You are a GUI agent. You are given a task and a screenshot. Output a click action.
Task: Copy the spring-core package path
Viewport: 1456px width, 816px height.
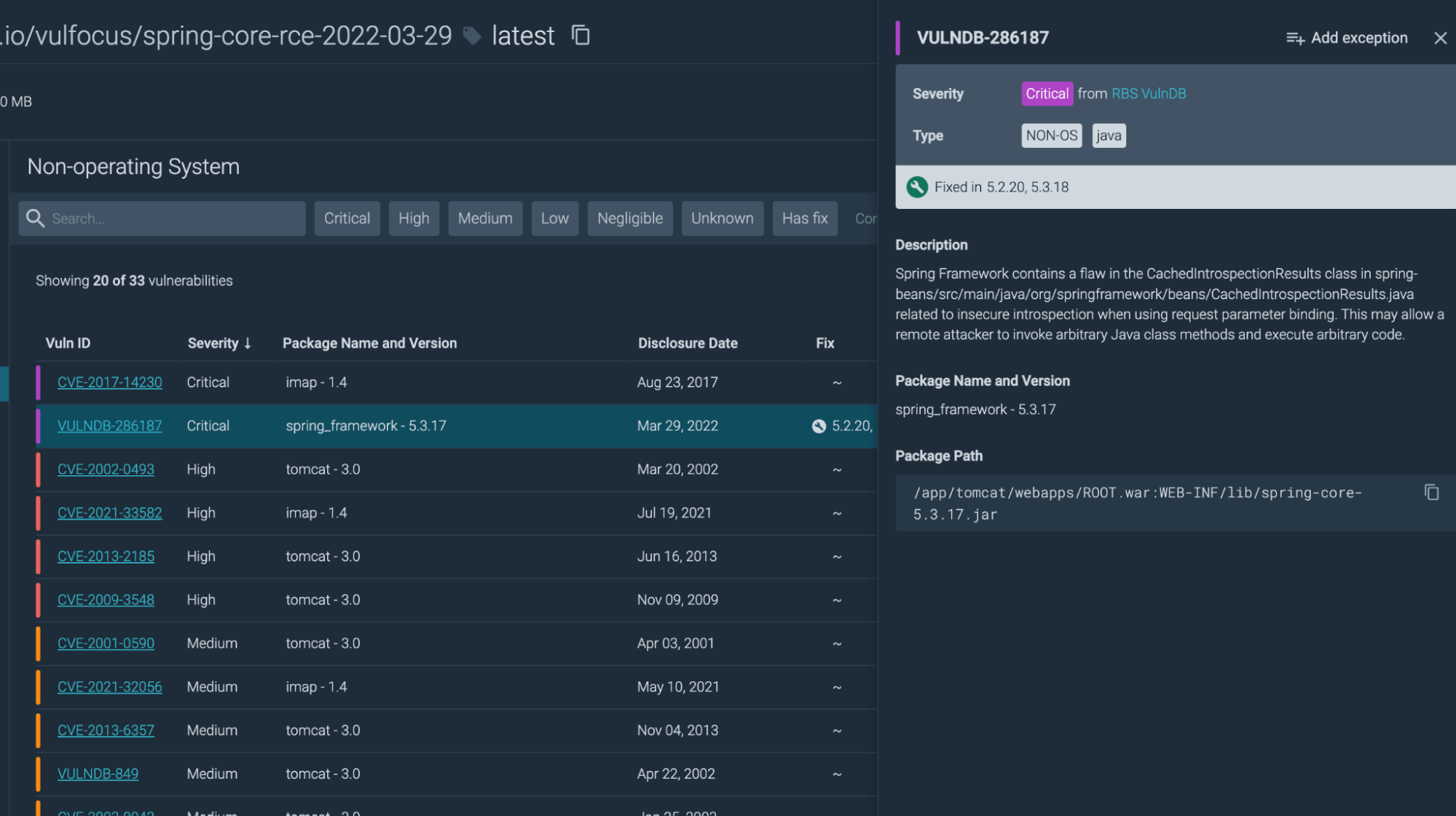click(1432, 492)
